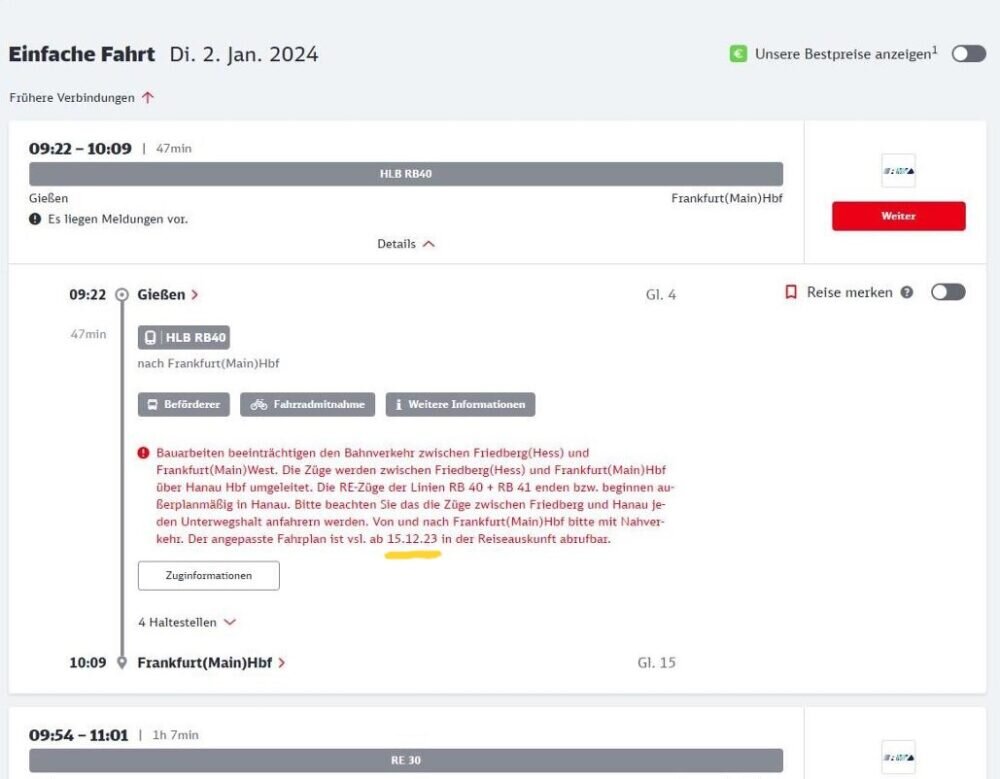Open Fahrradmitnahme info
The image size is (1000, 779).
point(308,405)
